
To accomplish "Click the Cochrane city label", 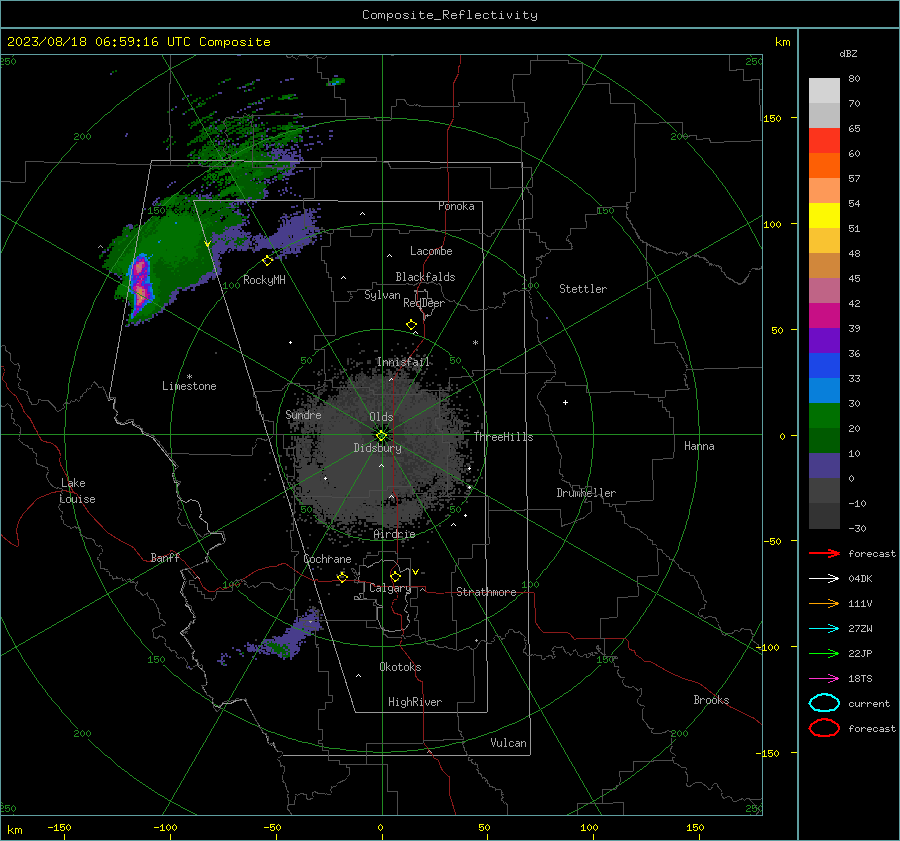I will click(x=327, y=559).
